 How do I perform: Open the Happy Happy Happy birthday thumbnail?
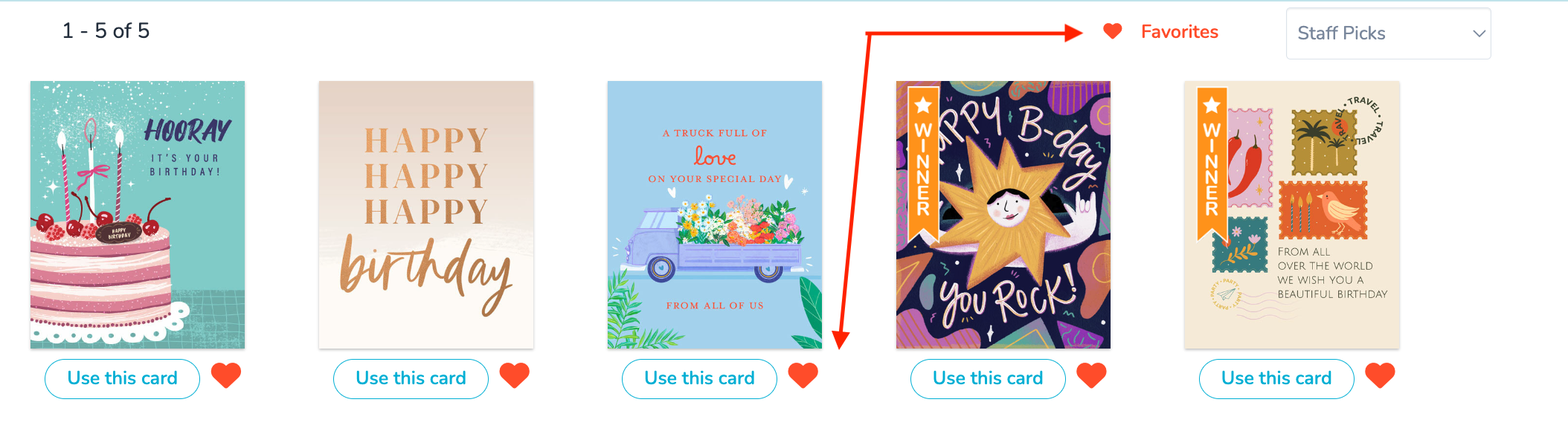[x=426, y=215]
